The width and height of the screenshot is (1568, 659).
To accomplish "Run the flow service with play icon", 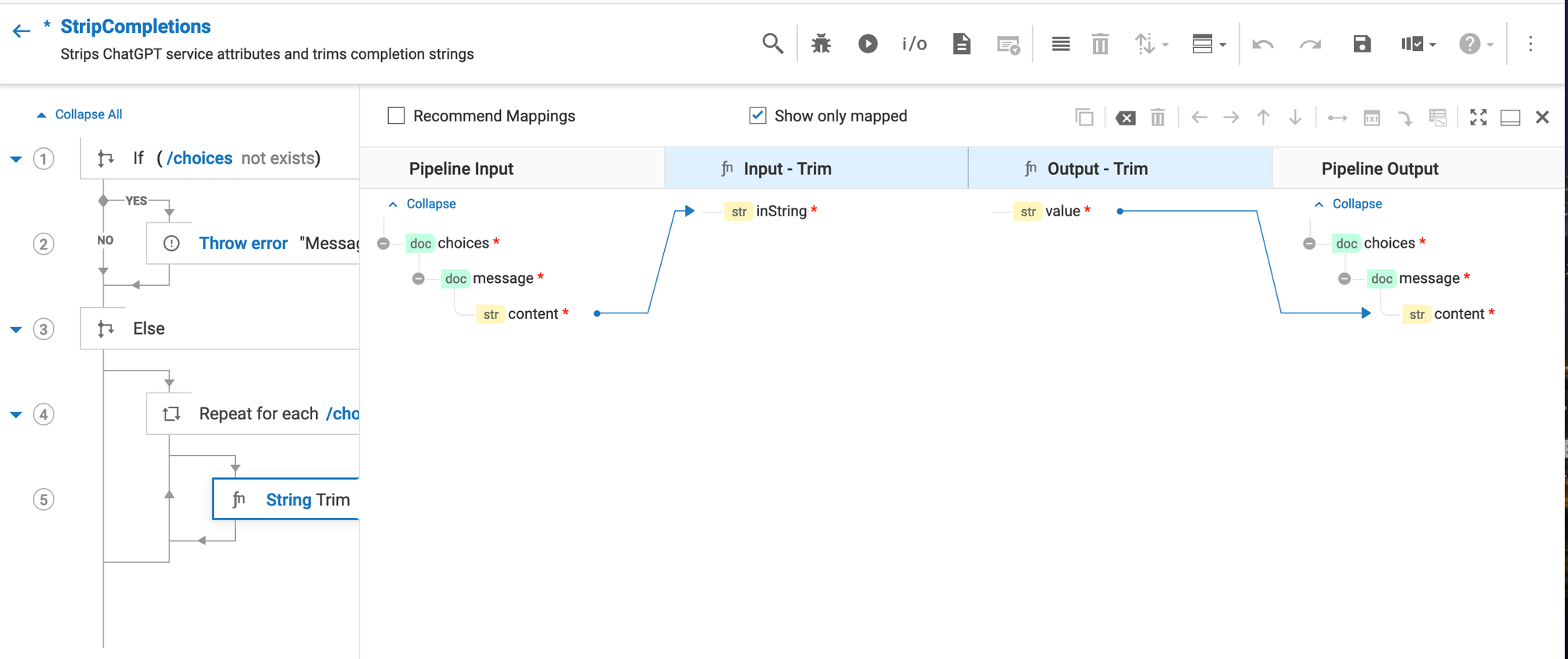I will click(x=868, y=44).
